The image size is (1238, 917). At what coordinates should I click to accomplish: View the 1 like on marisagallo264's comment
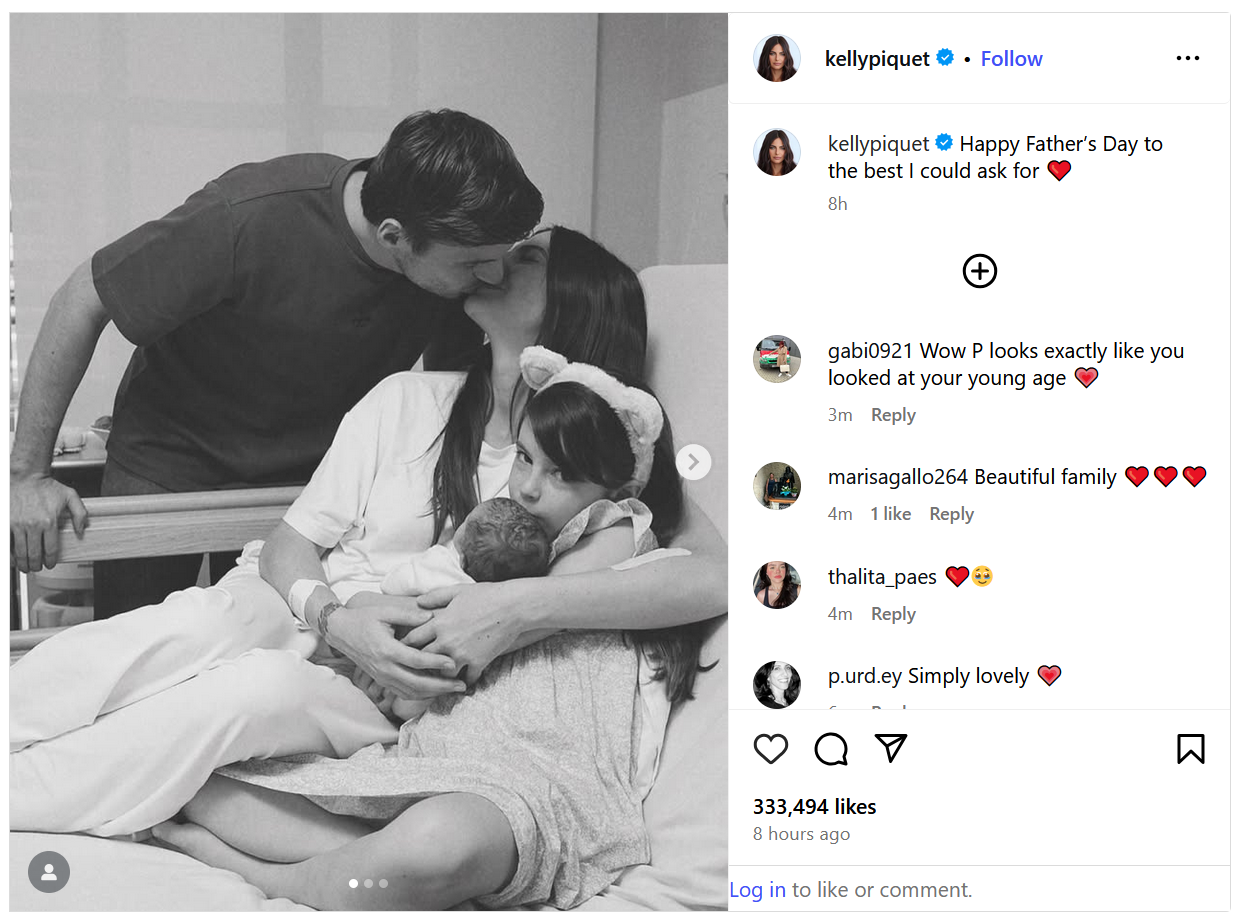tap(890, 514)
